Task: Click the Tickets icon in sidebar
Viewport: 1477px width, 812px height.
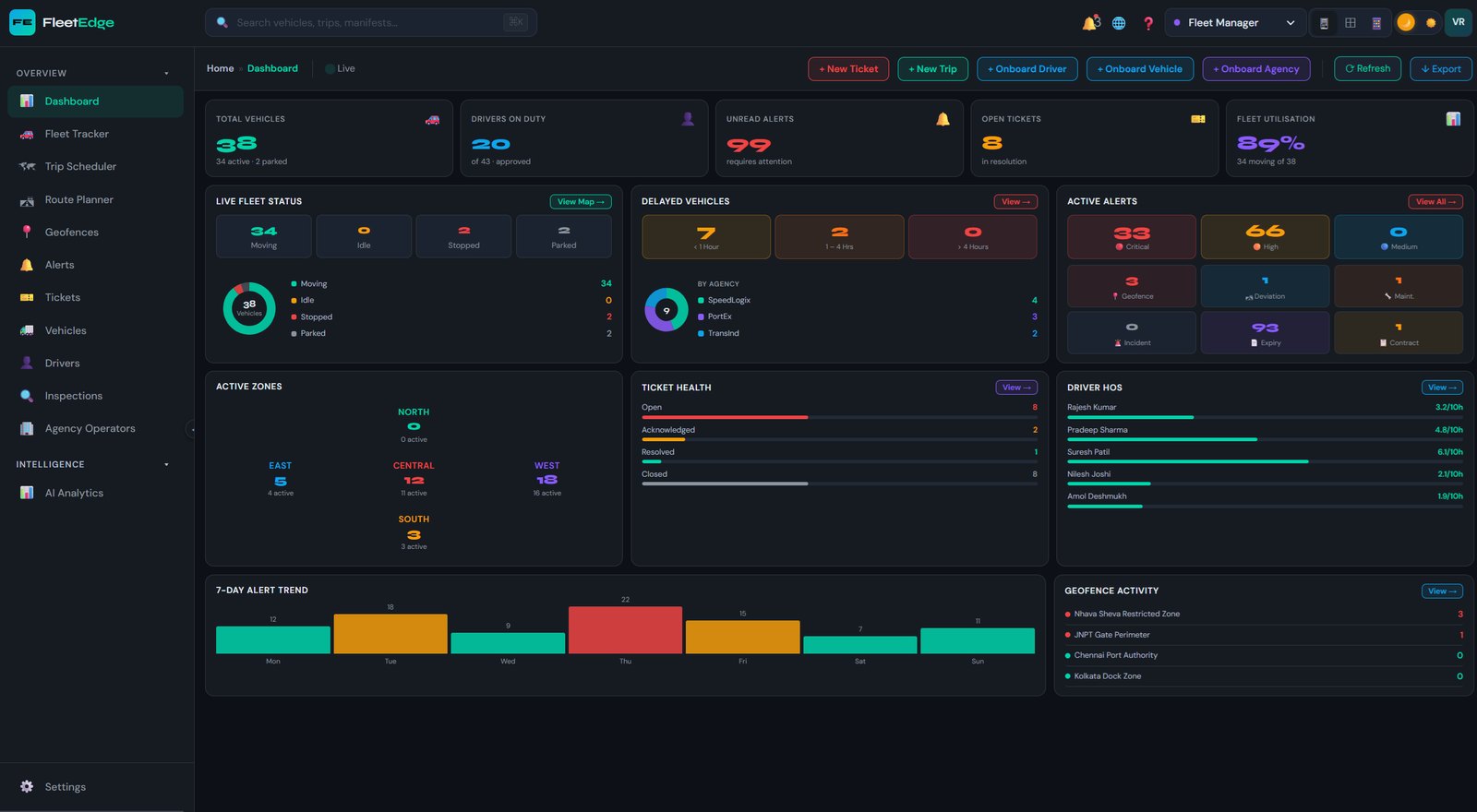Action: [x=27, y=298]
